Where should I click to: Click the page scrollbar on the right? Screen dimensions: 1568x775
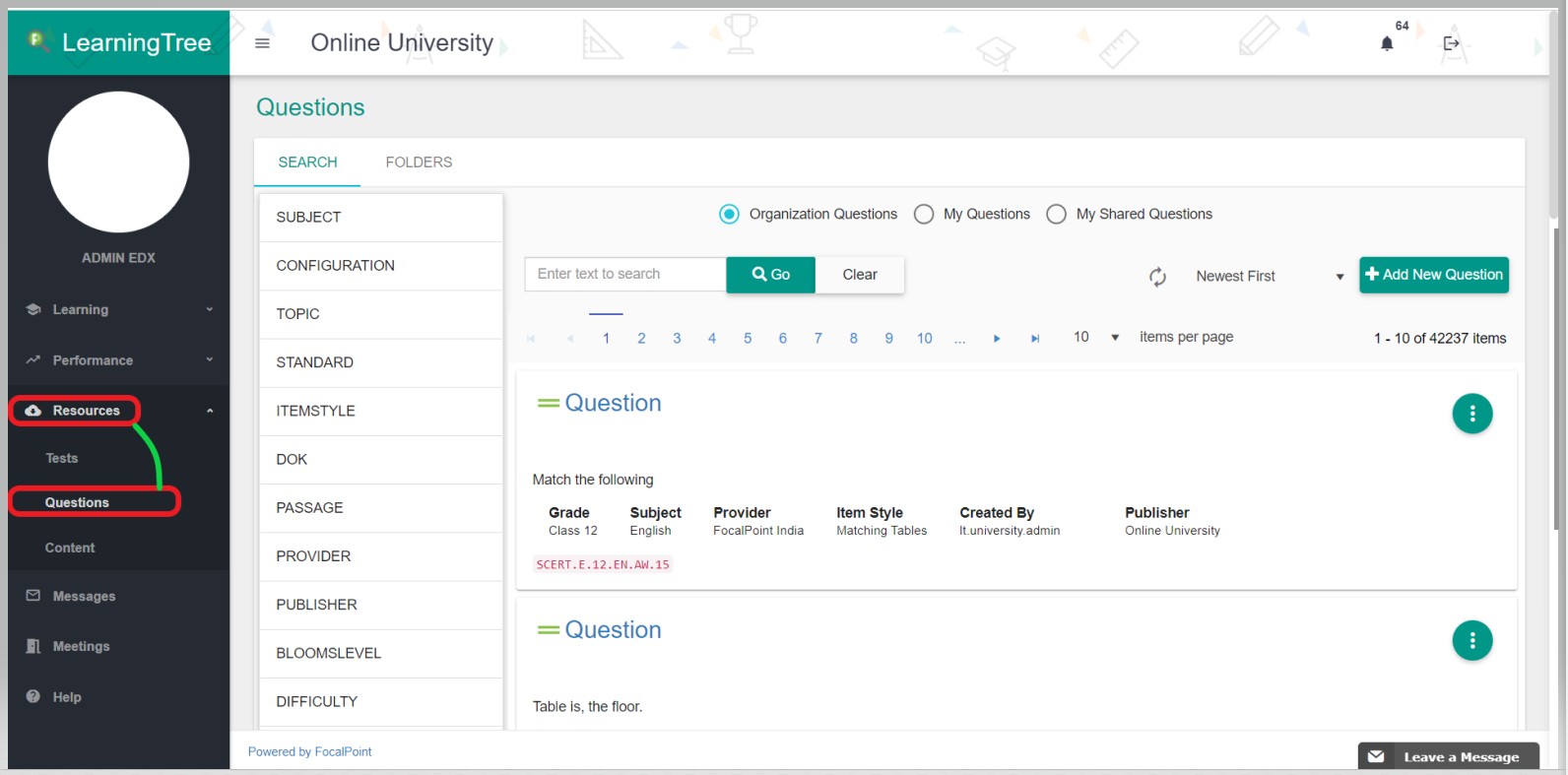click(x=1555, y=374)
